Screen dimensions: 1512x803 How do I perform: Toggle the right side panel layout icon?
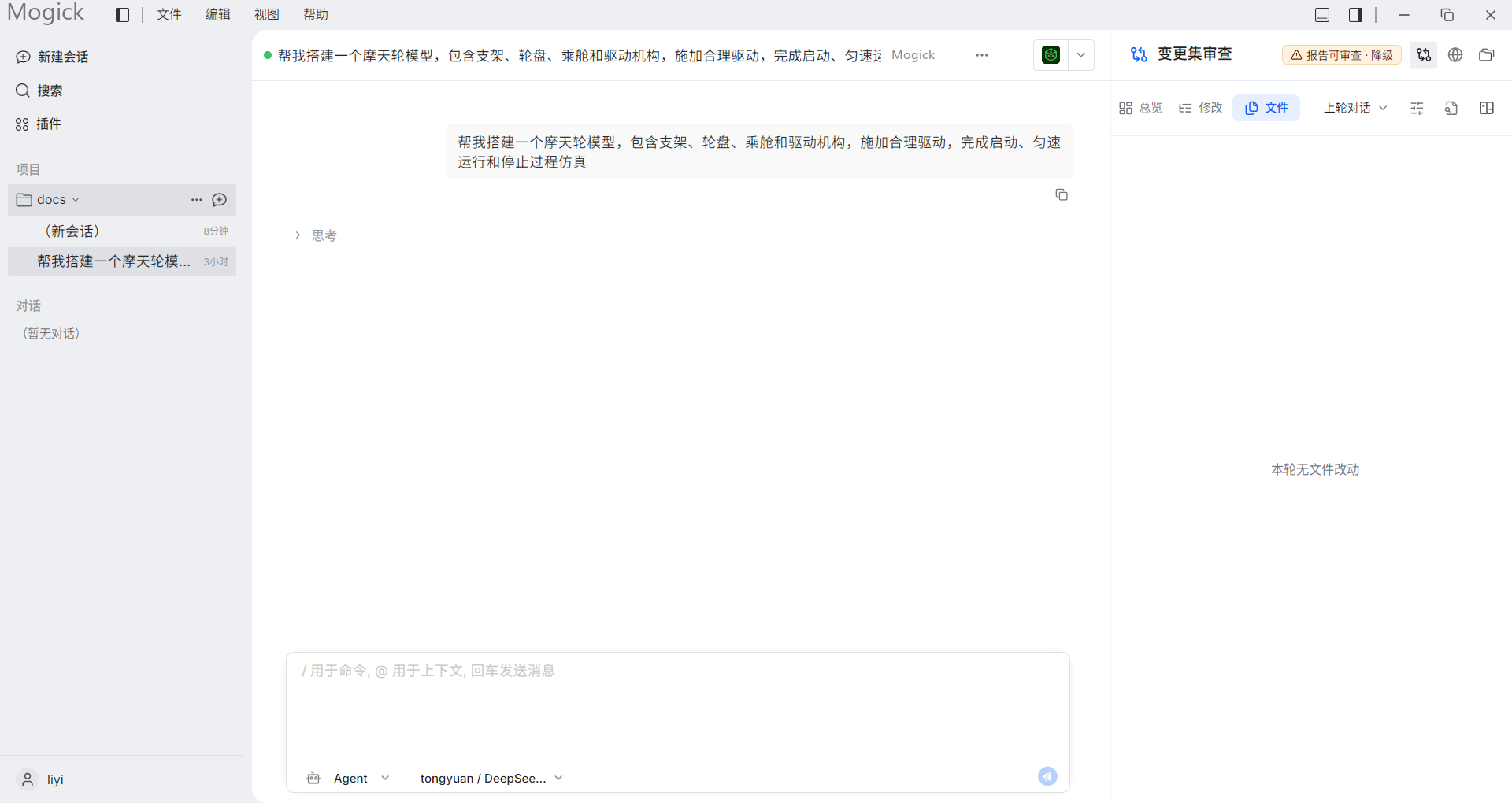click(x=1355, y=15)
